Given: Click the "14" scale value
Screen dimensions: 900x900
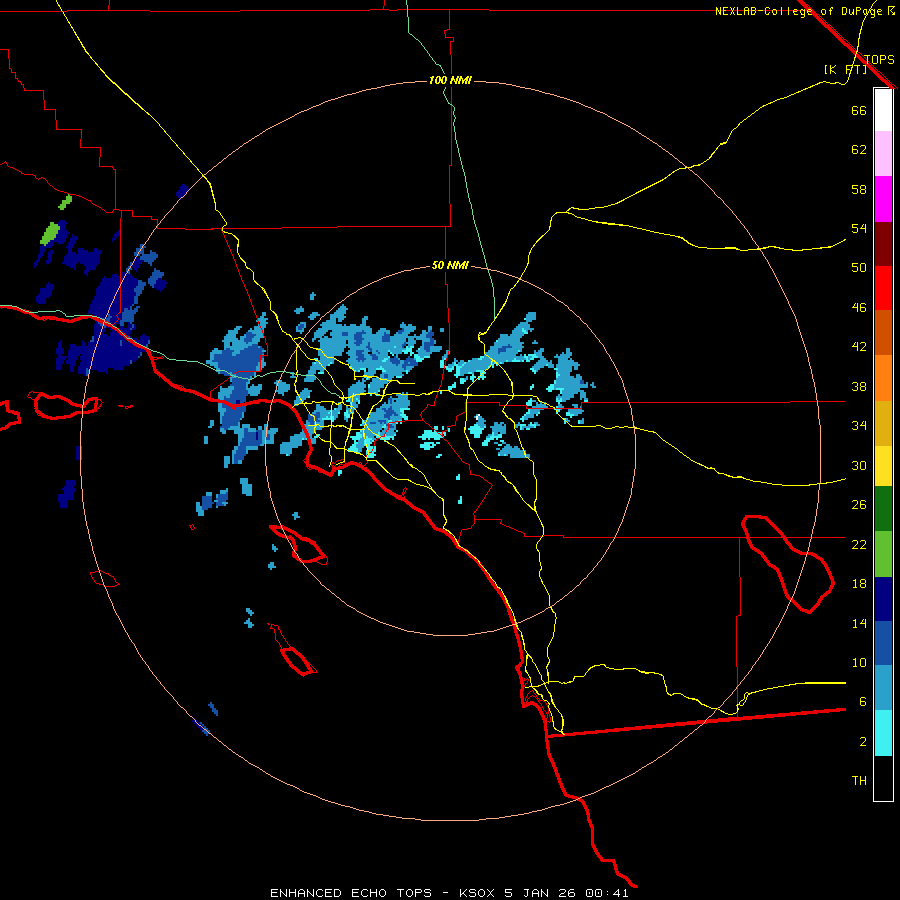Looking at the screenshot, I should (859, 623).
